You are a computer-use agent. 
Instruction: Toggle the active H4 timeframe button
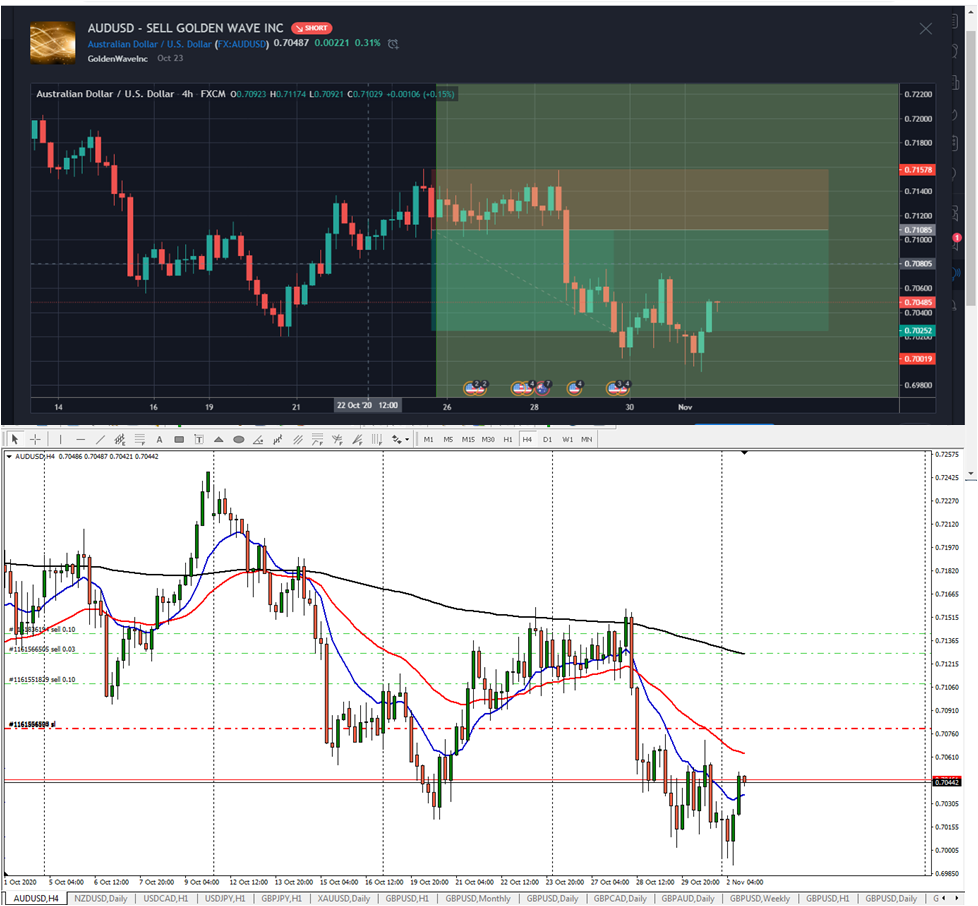[527, 439]
